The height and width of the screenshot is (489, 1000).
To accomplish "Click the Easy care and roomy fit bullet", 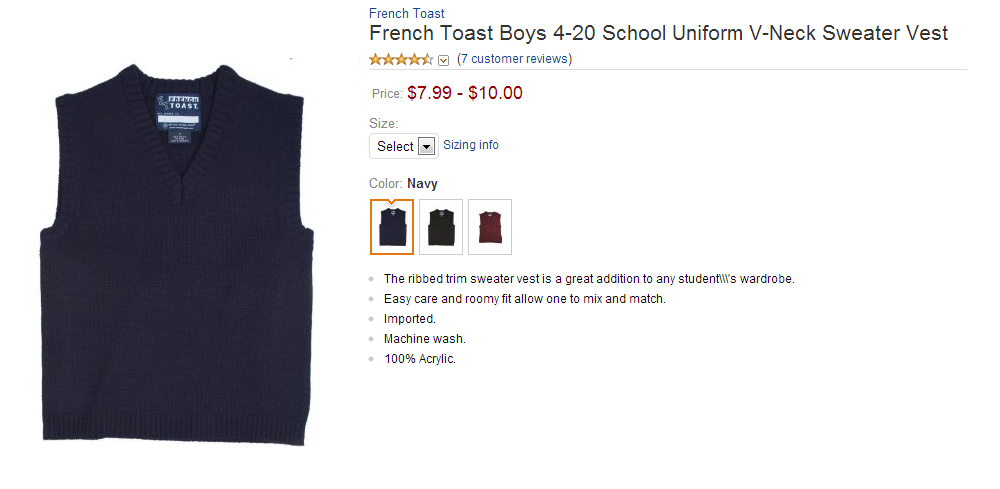I will [524, 299].
